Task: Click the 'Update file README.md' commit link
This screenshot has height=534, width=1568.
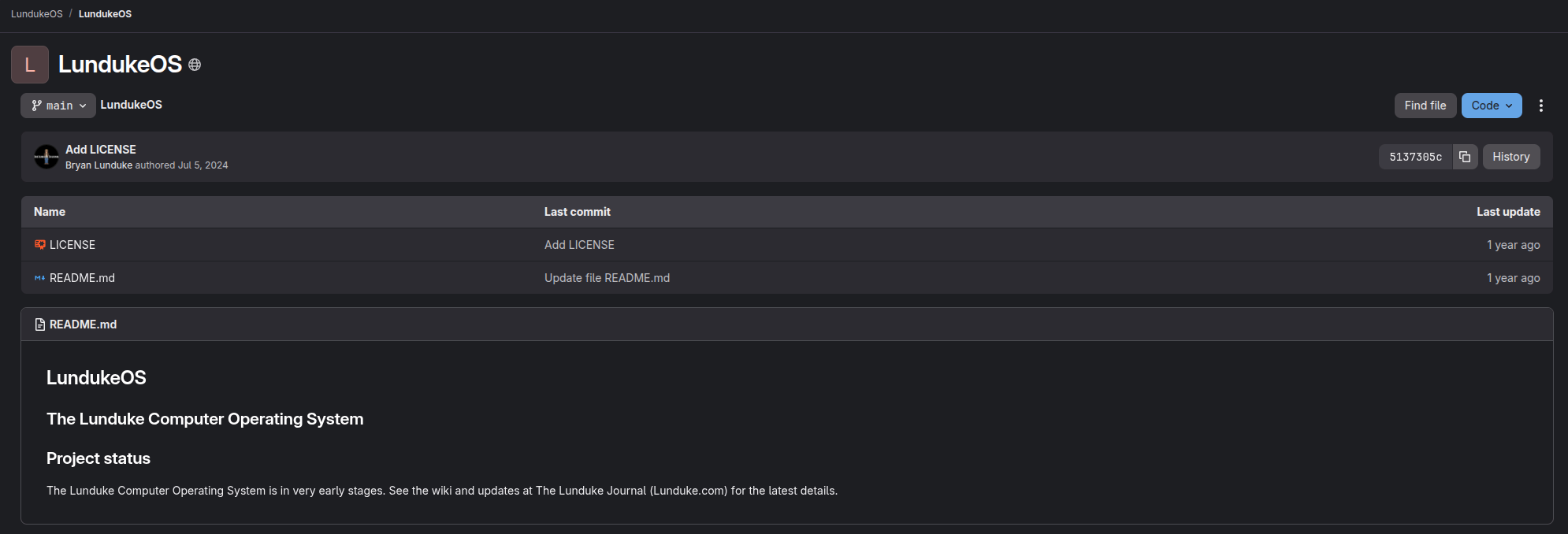Action: (607, 278)
